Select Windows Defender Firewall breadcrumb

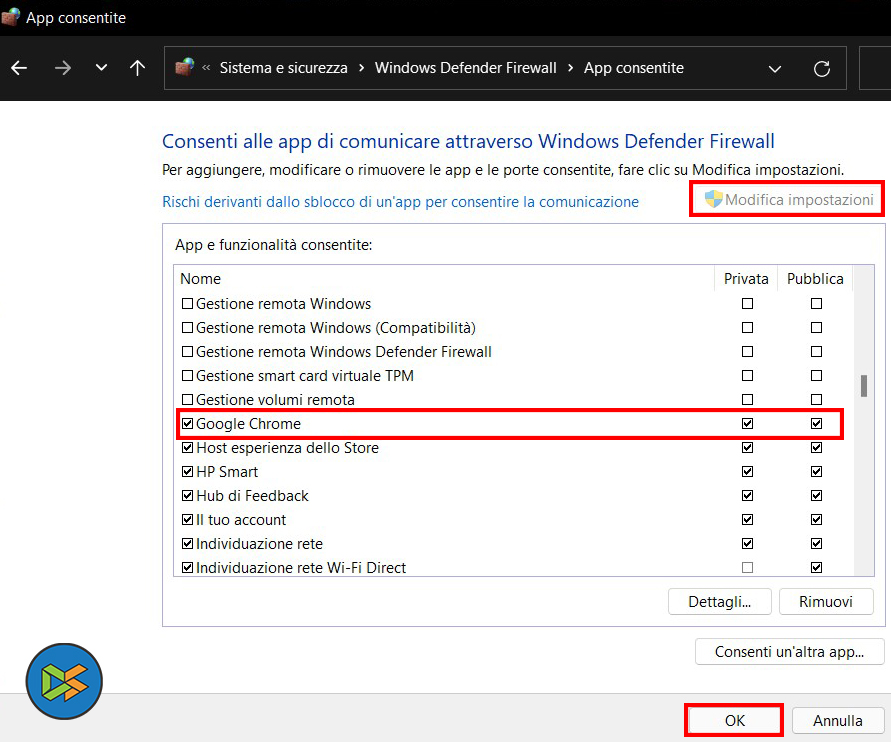click(x=465, y=68)
